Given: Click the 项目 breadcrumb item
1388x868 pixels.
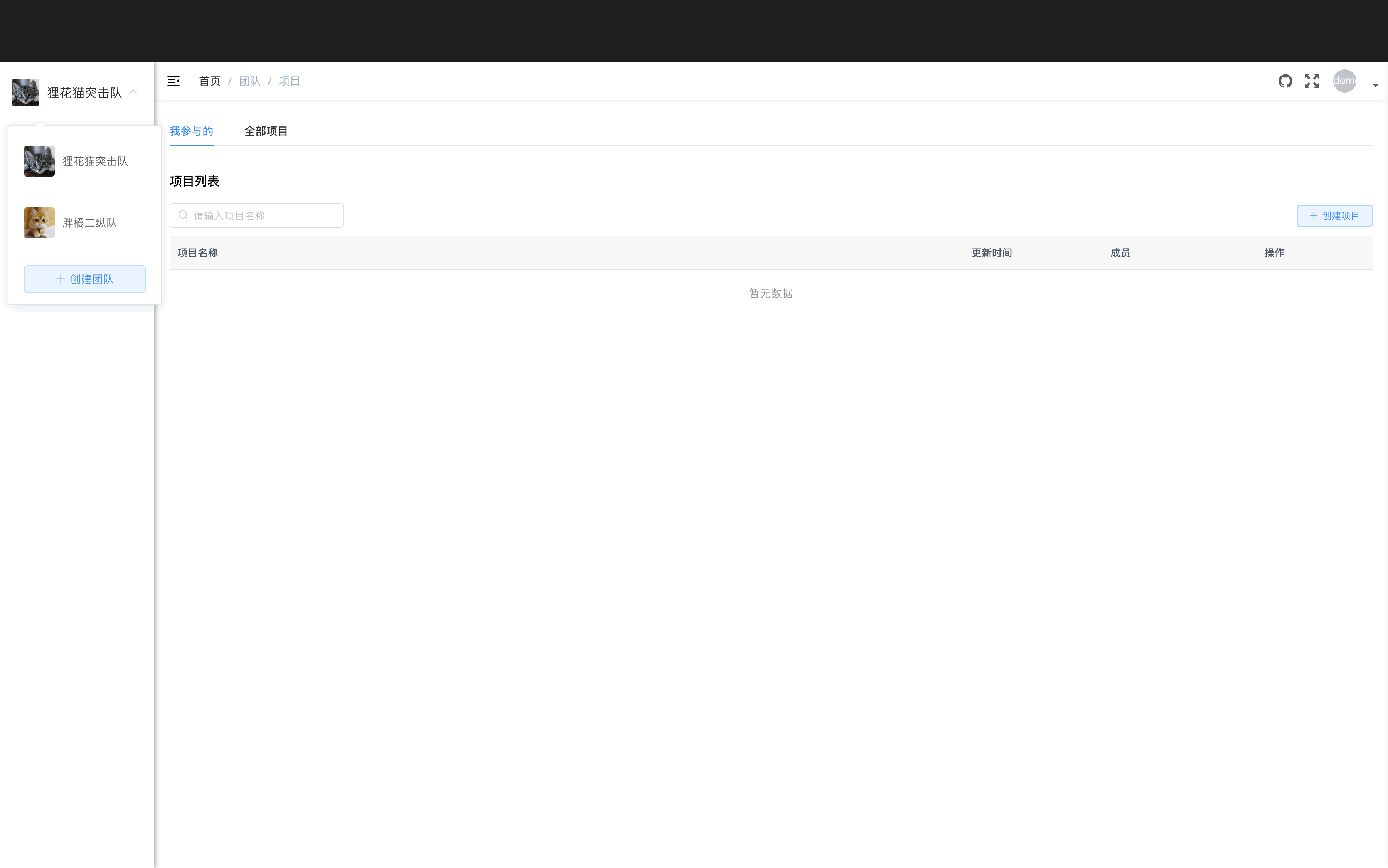Looking at the screenshot, I should [289, 81].
